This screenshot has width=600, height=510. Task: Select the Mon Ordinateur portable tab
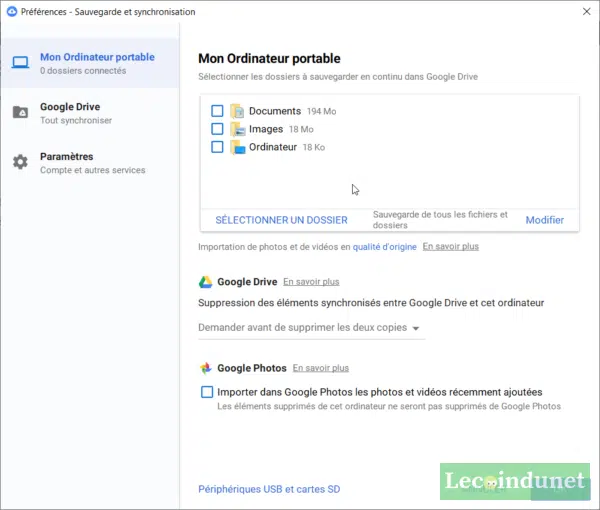coord(90,63)
